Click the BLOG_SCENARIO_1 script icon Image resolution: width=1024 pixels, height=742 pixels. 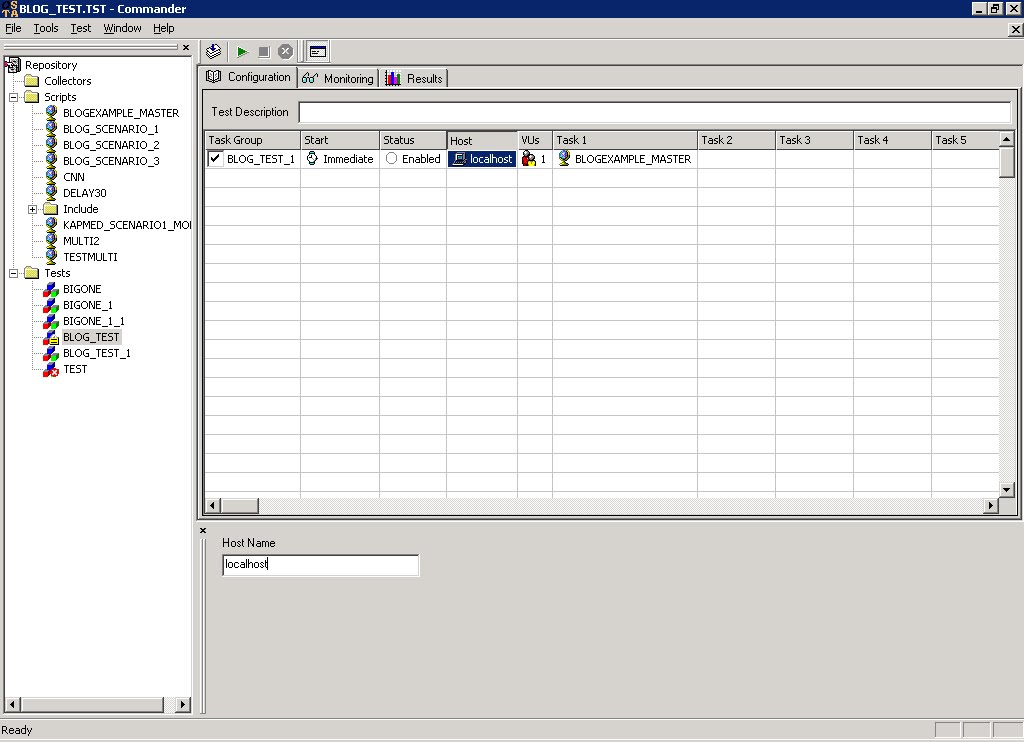coord(51,129)
